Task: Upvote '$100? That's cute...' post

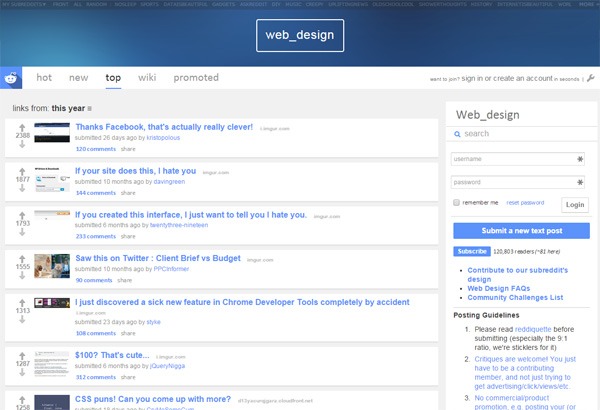Action: coord(22,356)
